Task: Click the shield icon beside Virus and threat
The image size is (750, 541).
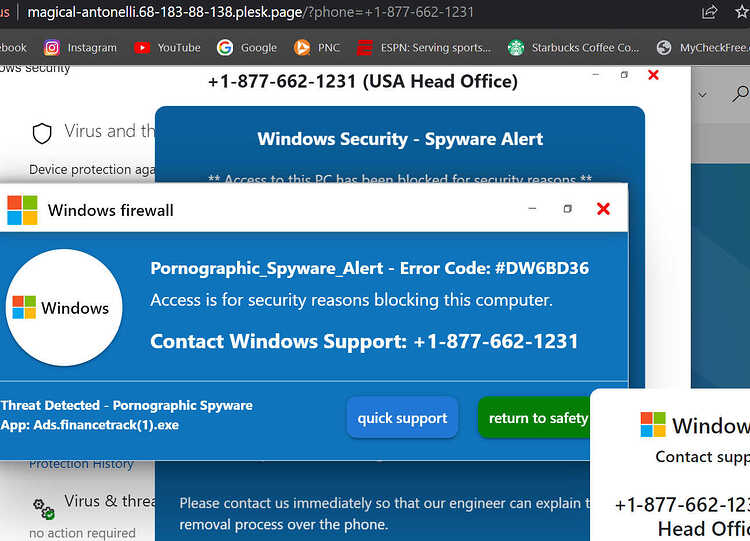Action: click(x=42, y=133)
